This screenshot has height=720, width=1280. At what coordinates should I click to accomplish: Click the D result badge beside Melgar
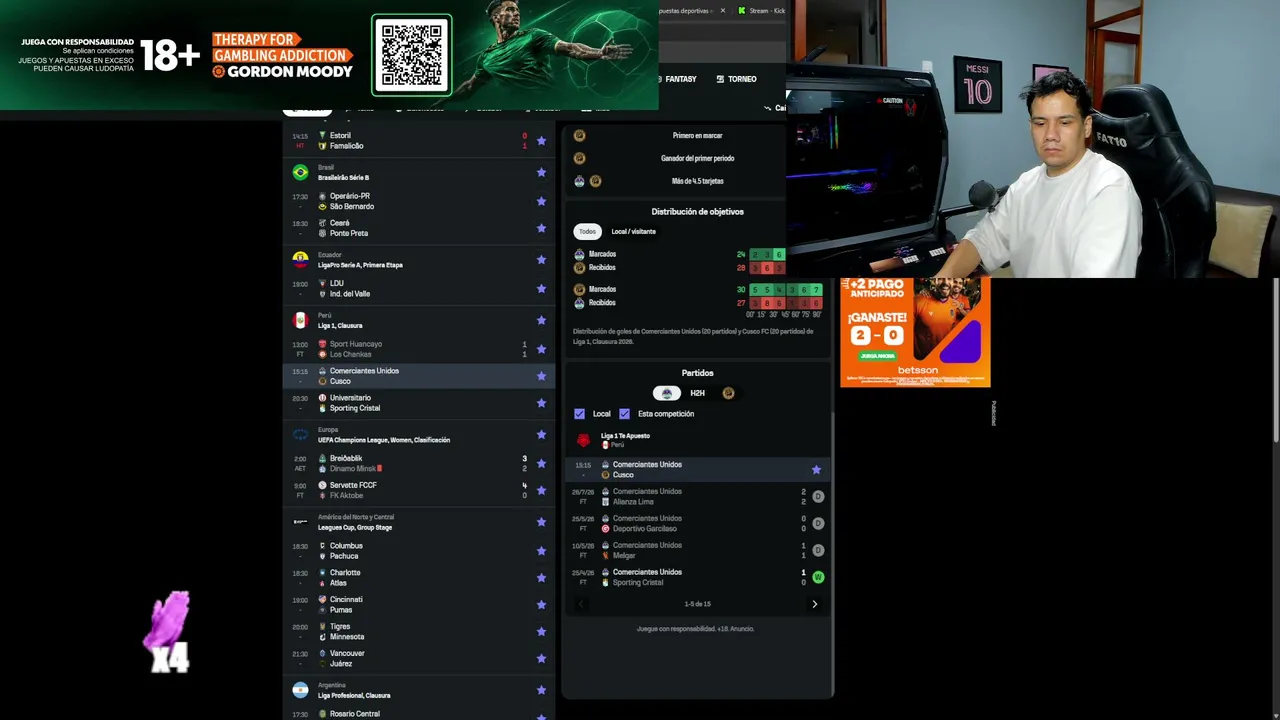click(x=818, y=550)
